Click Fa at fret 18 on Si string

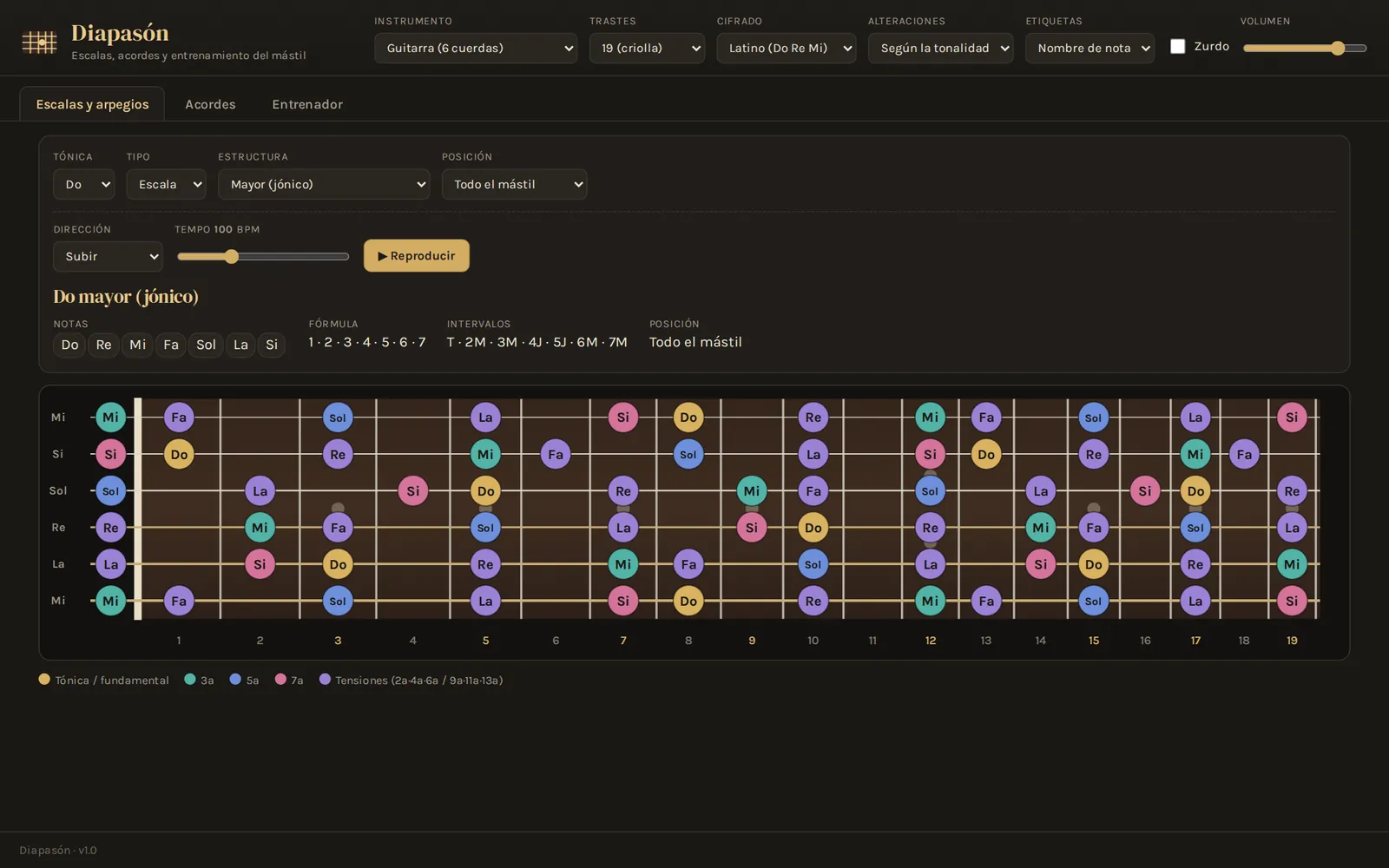[x=1244, y=454]
